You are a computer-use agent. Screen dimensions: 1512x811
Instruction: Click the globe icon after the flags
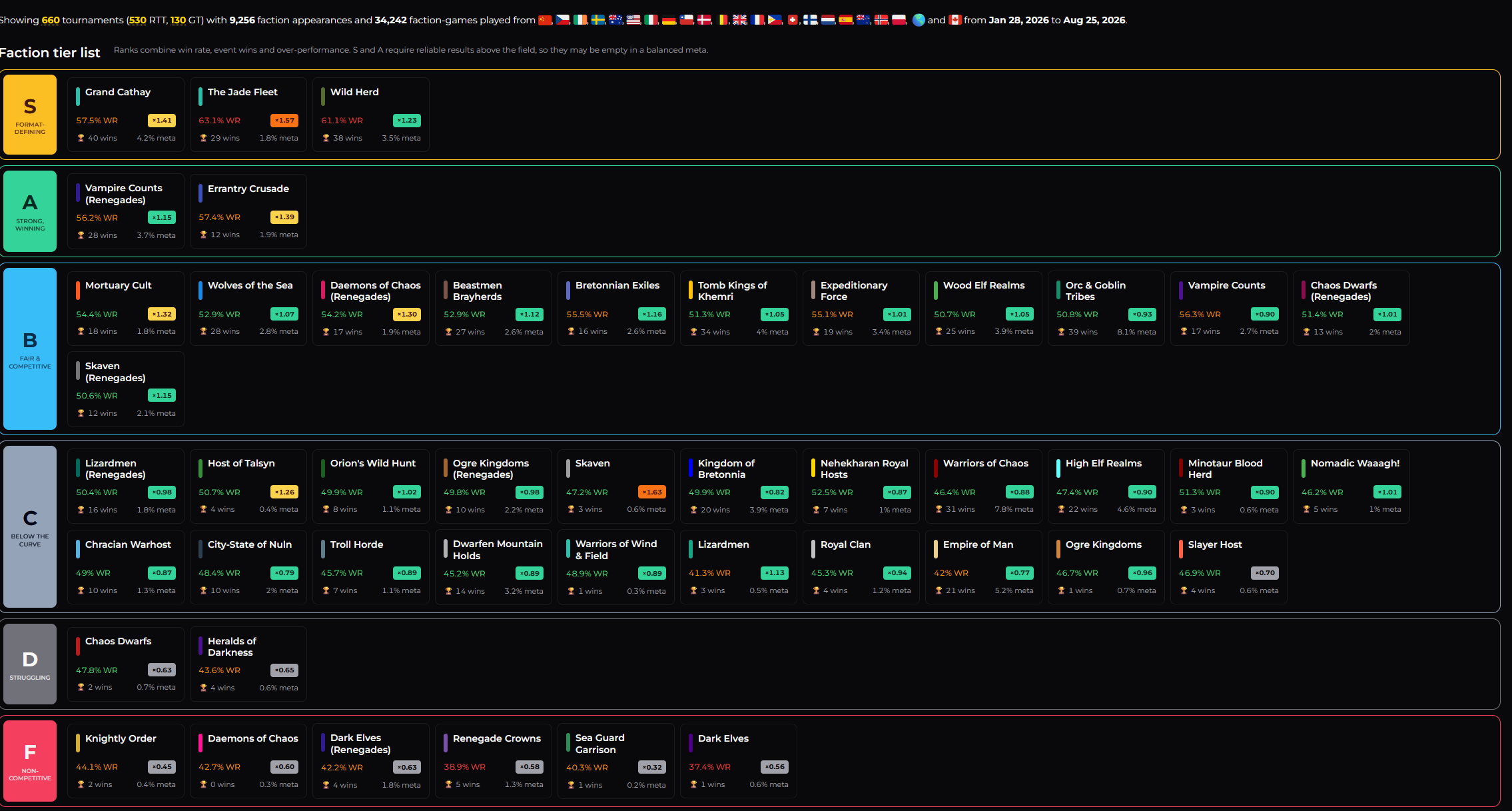click(919, 20)
